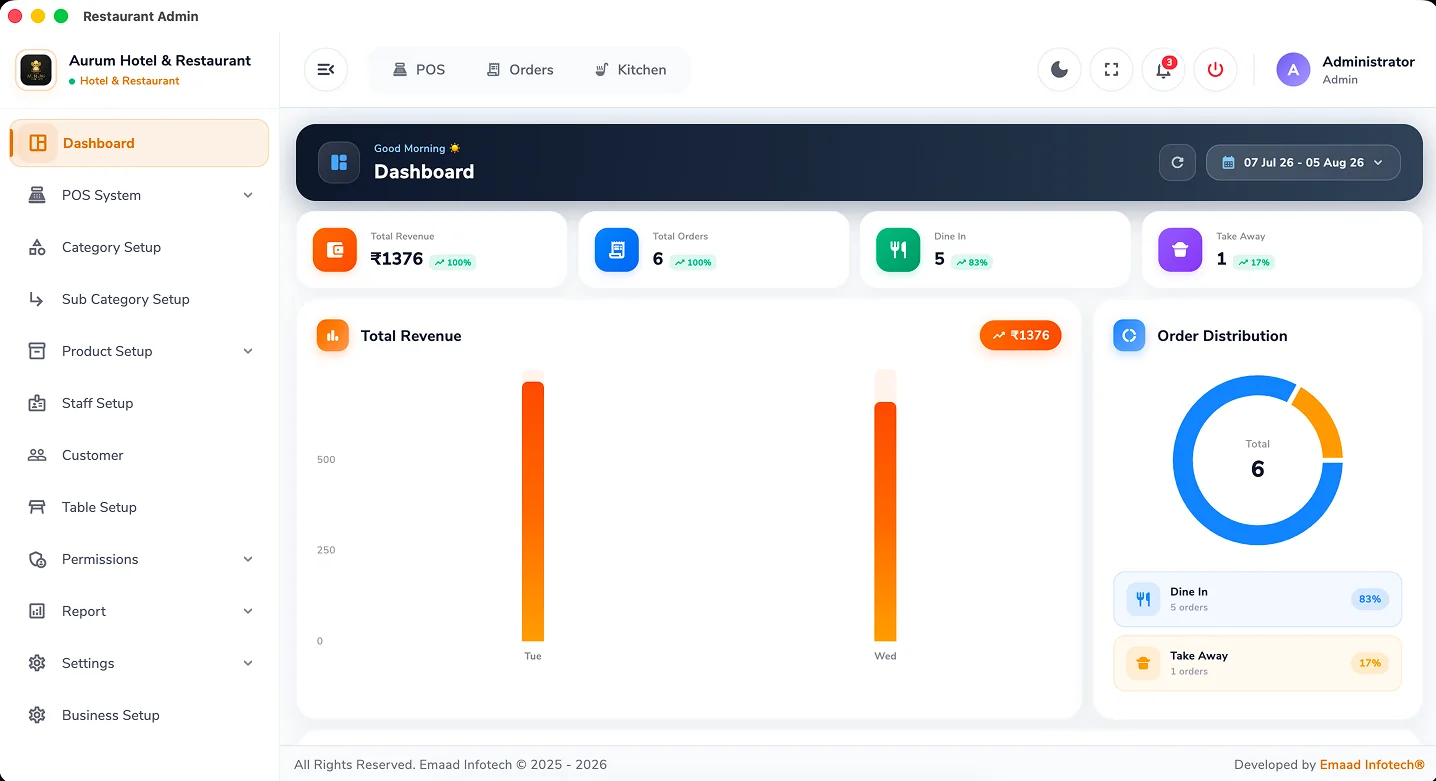The width and height of the screenshot is (1436, 781).
Task: Open Sub Category Setup page
Action: coord(140,299)
